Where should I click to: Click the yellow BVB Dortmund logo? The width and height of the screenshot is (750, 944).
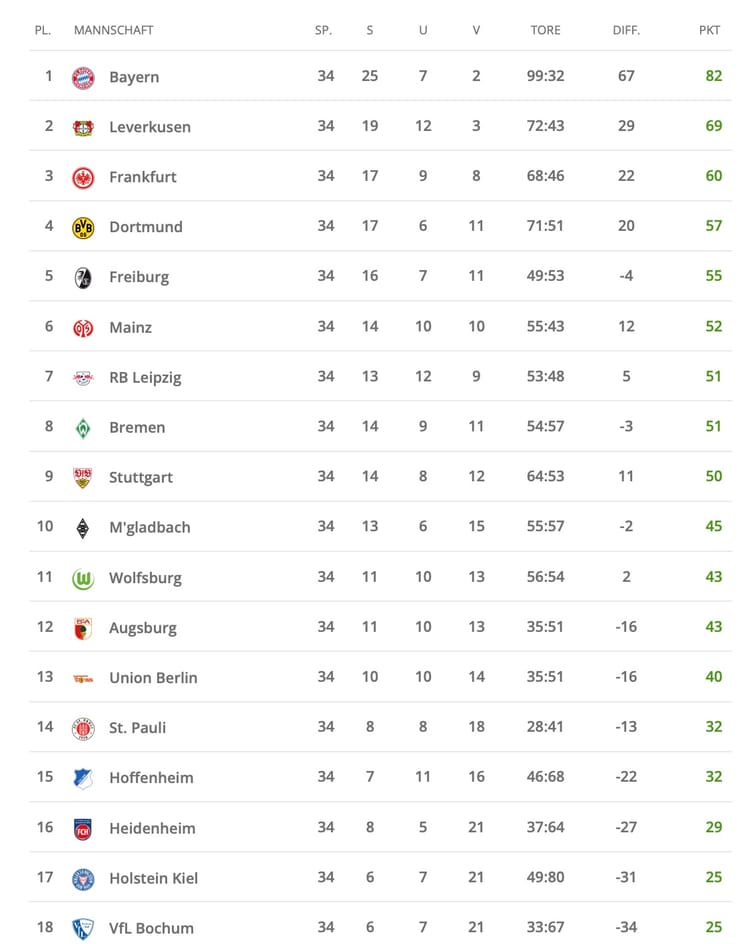(83, 228)
